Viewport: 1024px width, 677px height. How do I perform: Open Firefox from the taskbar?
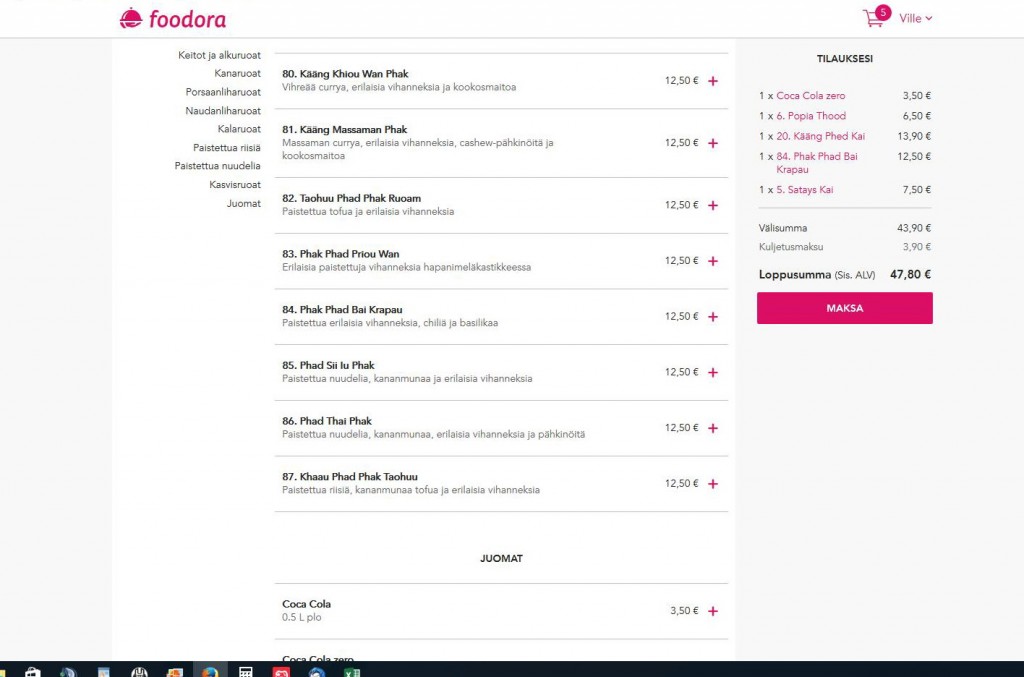pos(210,671)
